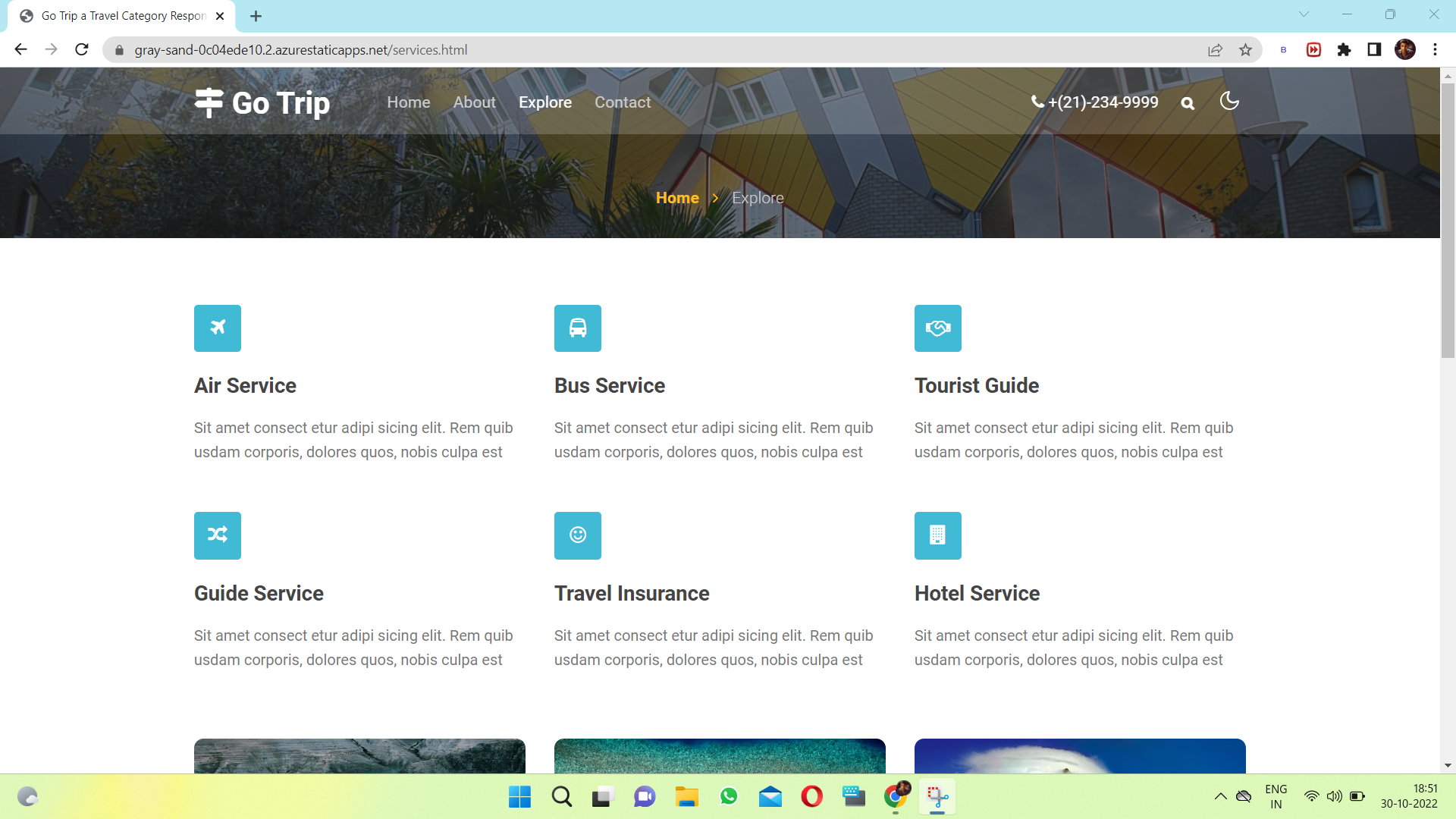1456x819 pixels.
Task: Click the Bus Service bus icon
Action: click(x=578, y=328)
